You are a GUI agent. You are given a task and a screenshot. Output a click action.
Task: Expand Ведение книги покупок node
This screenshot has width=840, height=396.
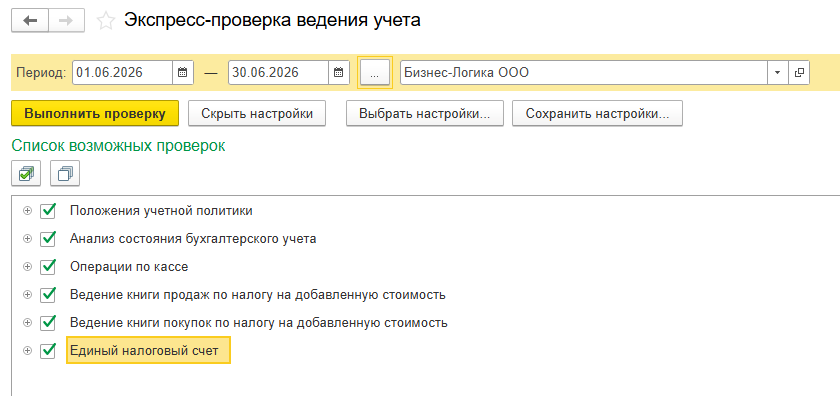pyautogui.click(x=27, y=323)
